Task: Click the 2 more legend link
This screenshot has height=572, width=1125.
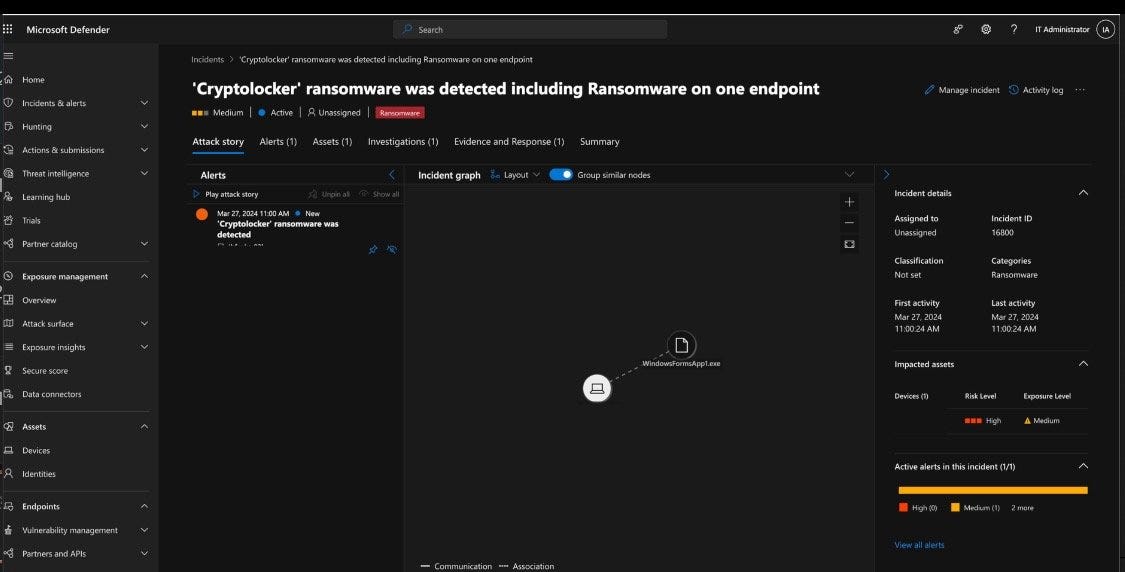Action: (1022, 507)
